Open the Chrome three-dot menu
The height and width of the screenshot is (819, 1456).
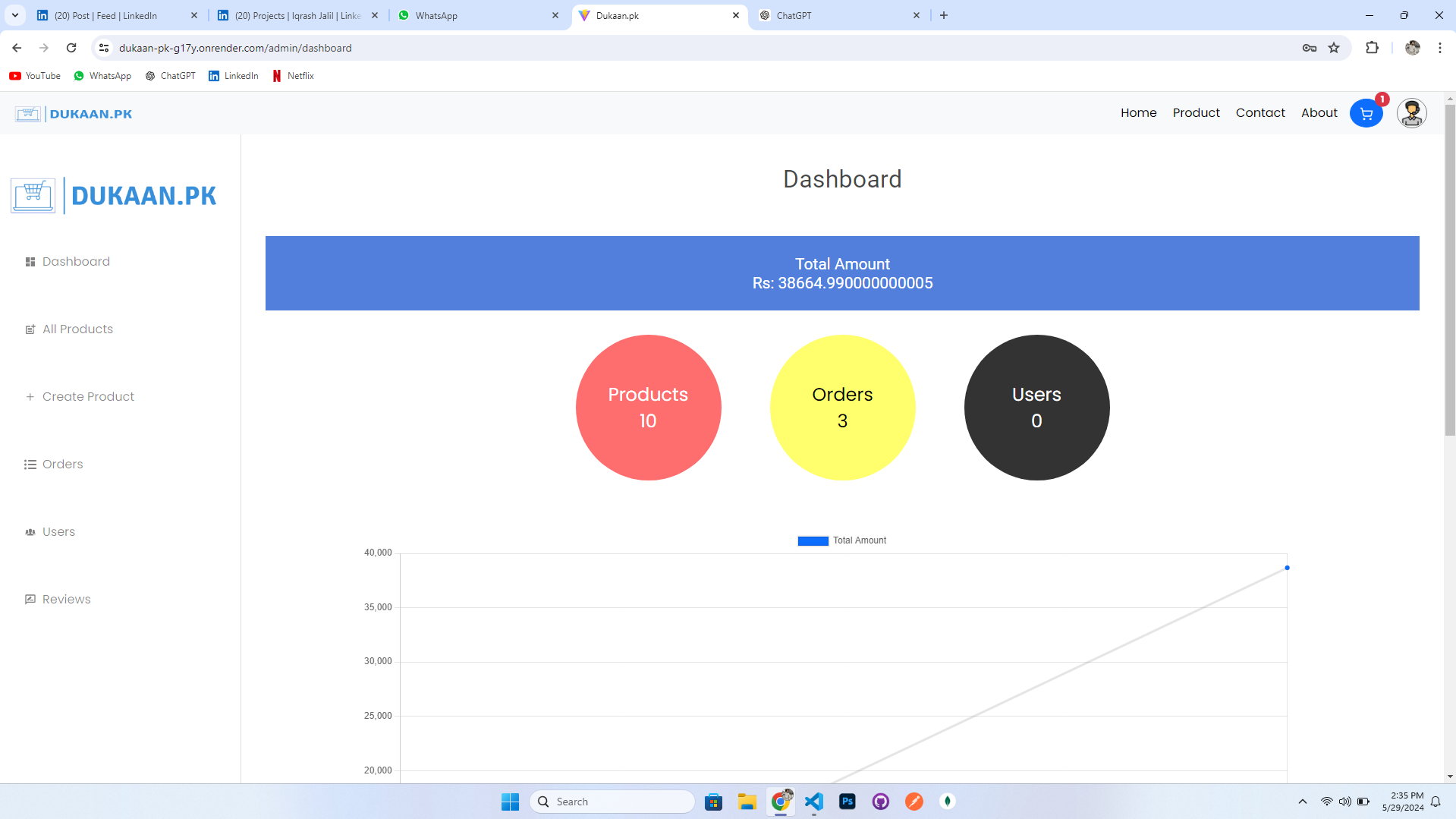click(x=1439, y=47)
